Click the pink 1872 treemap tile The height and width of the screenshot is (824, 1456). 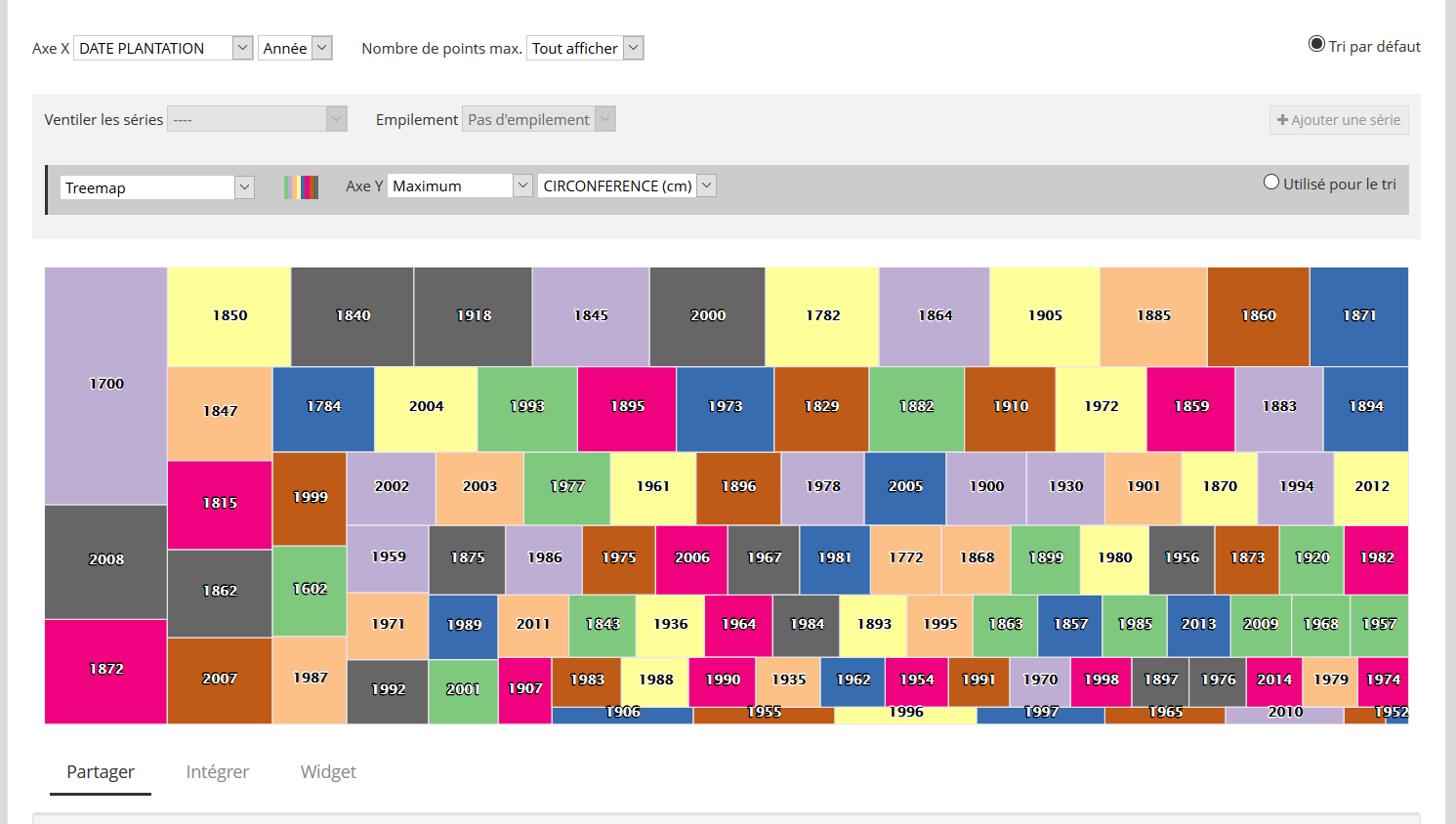click(105, 670)
